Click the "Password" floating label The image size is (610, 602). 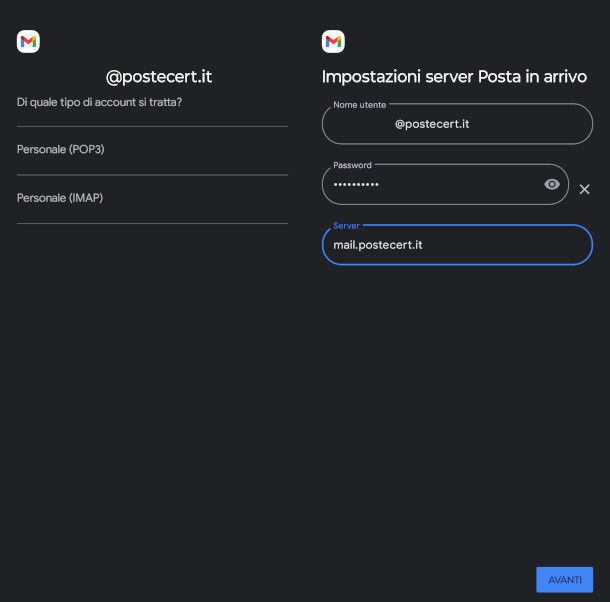pyautogui.click(x=352, y=165)
